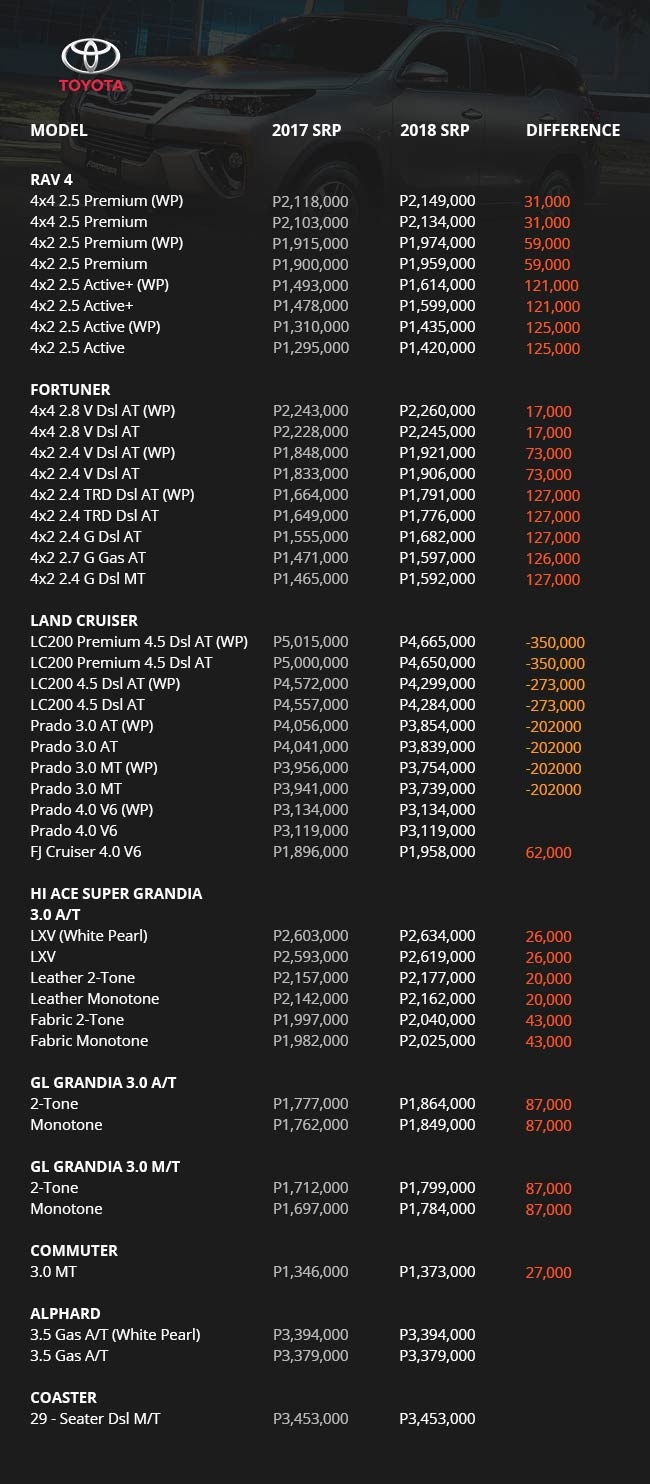The width and height of the screenshot is (650, 1484).
Task: Select the COMMUTER section heading
Action: (74, 1250)
